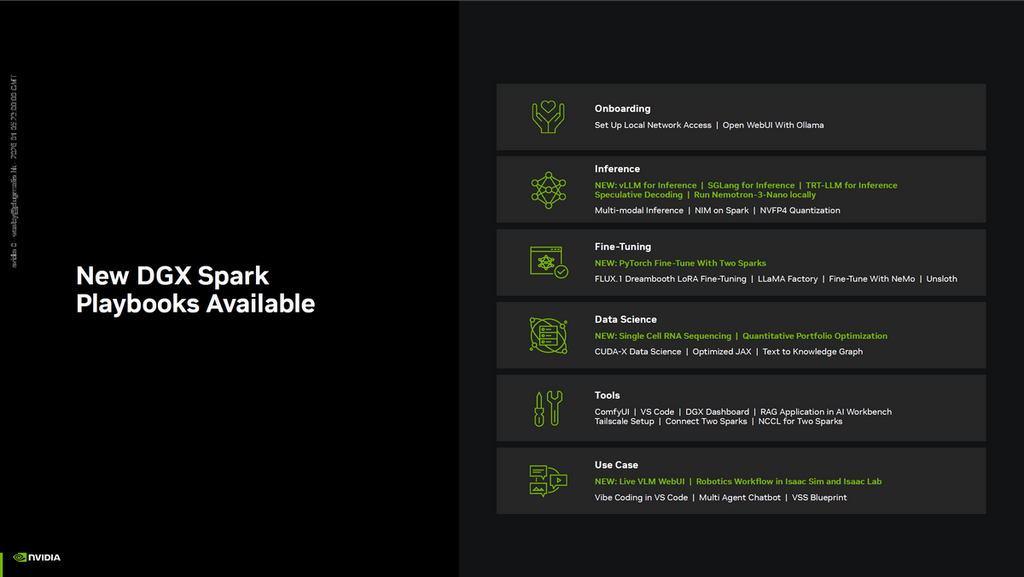This screenshot has height=577, width=1024.
Task: Click the Data Science globe icon
Action: [x=548, y=335]
